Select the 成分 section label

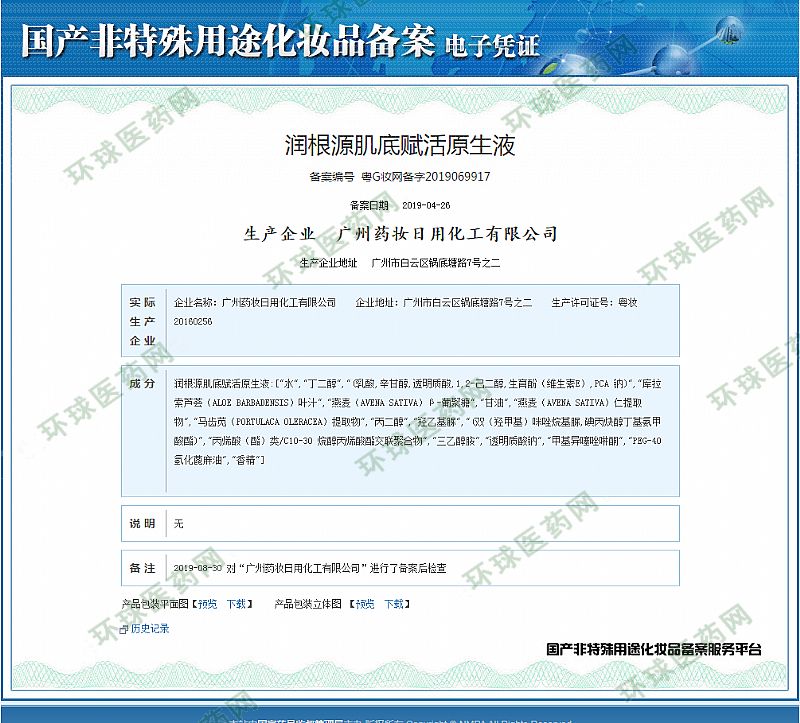pos(142,383)
